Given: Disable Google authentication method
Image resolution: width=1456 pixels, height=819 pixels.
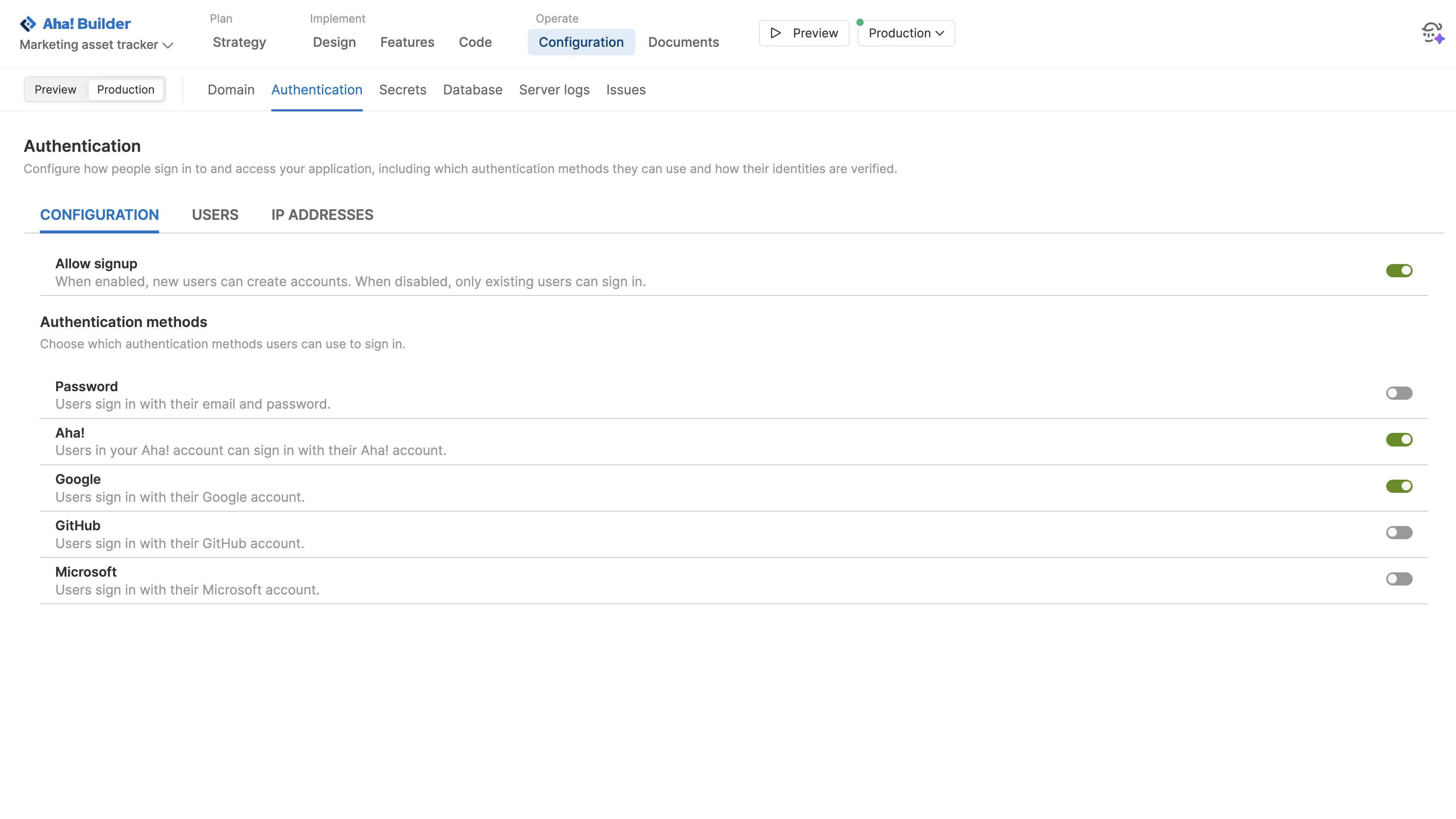Looking at the screenshot, I should (x=1399, y=486).
